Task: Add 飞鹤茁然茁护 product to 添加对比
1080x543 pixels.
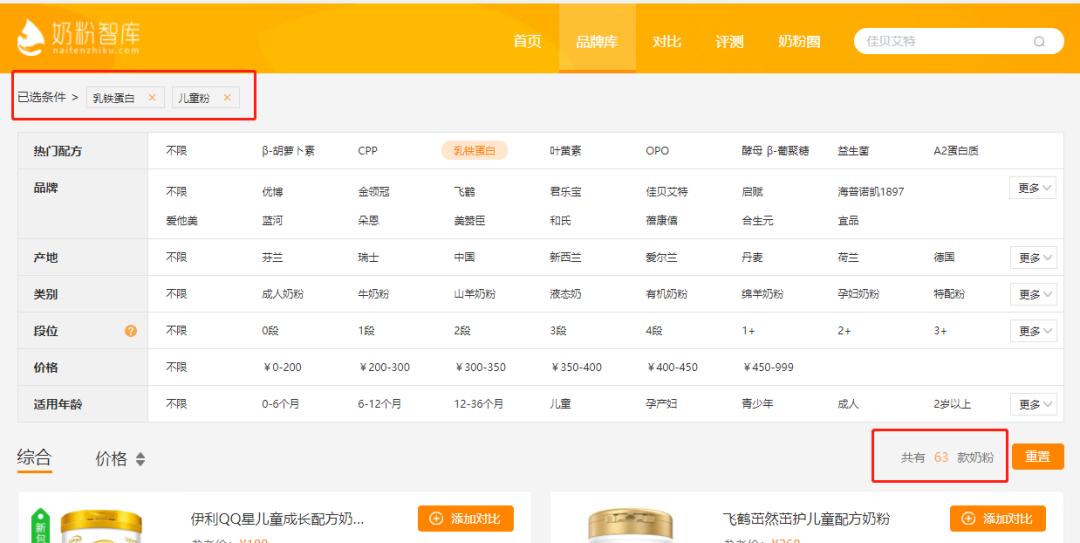Action: [x=998, y=519]
